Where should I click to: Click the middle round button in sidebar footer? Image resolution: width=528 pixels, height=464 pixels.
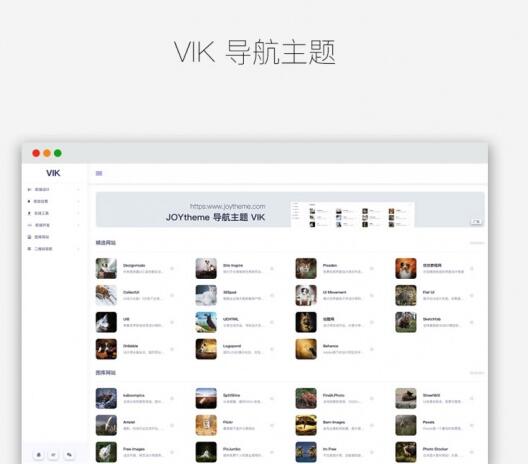click(x=54, y=455)
